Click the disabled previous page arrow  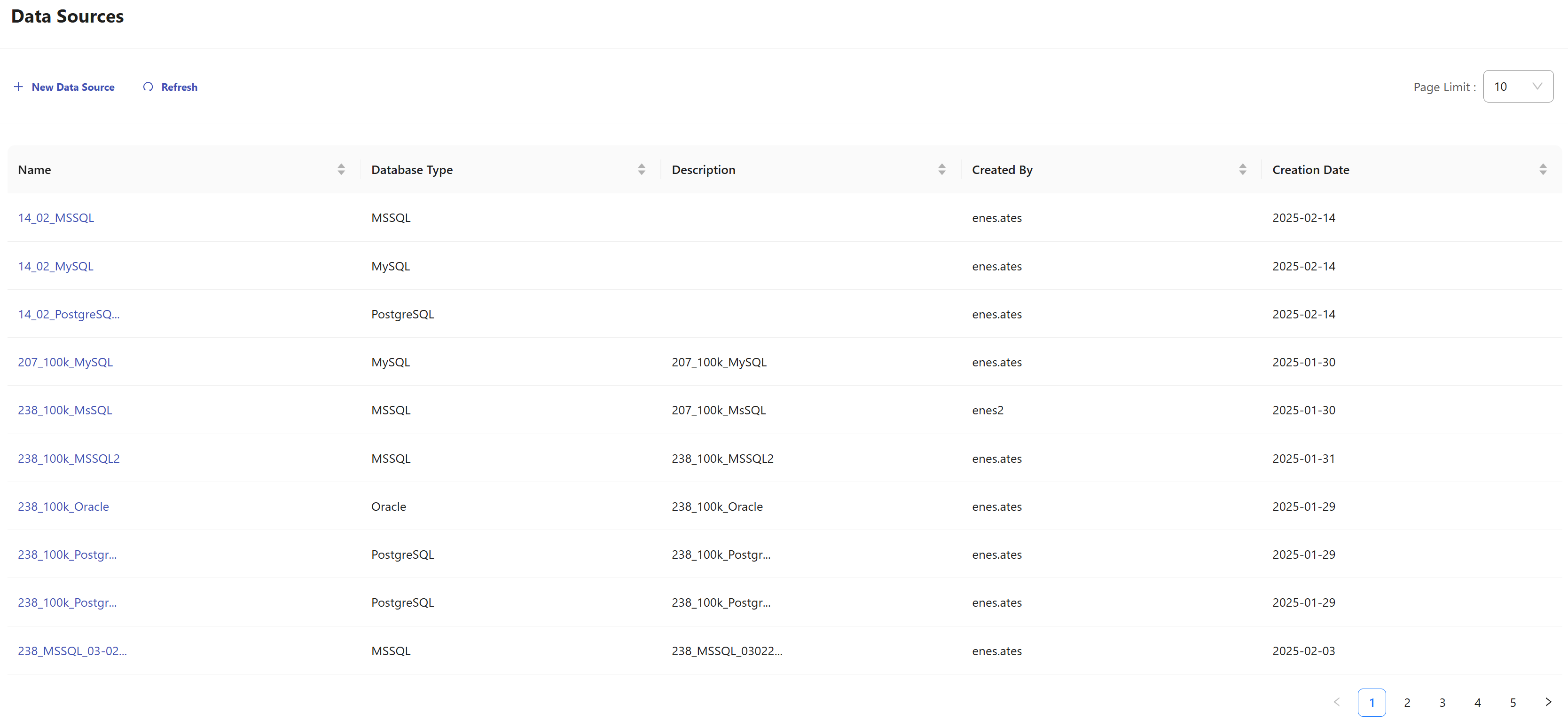tap(1336, 702)
